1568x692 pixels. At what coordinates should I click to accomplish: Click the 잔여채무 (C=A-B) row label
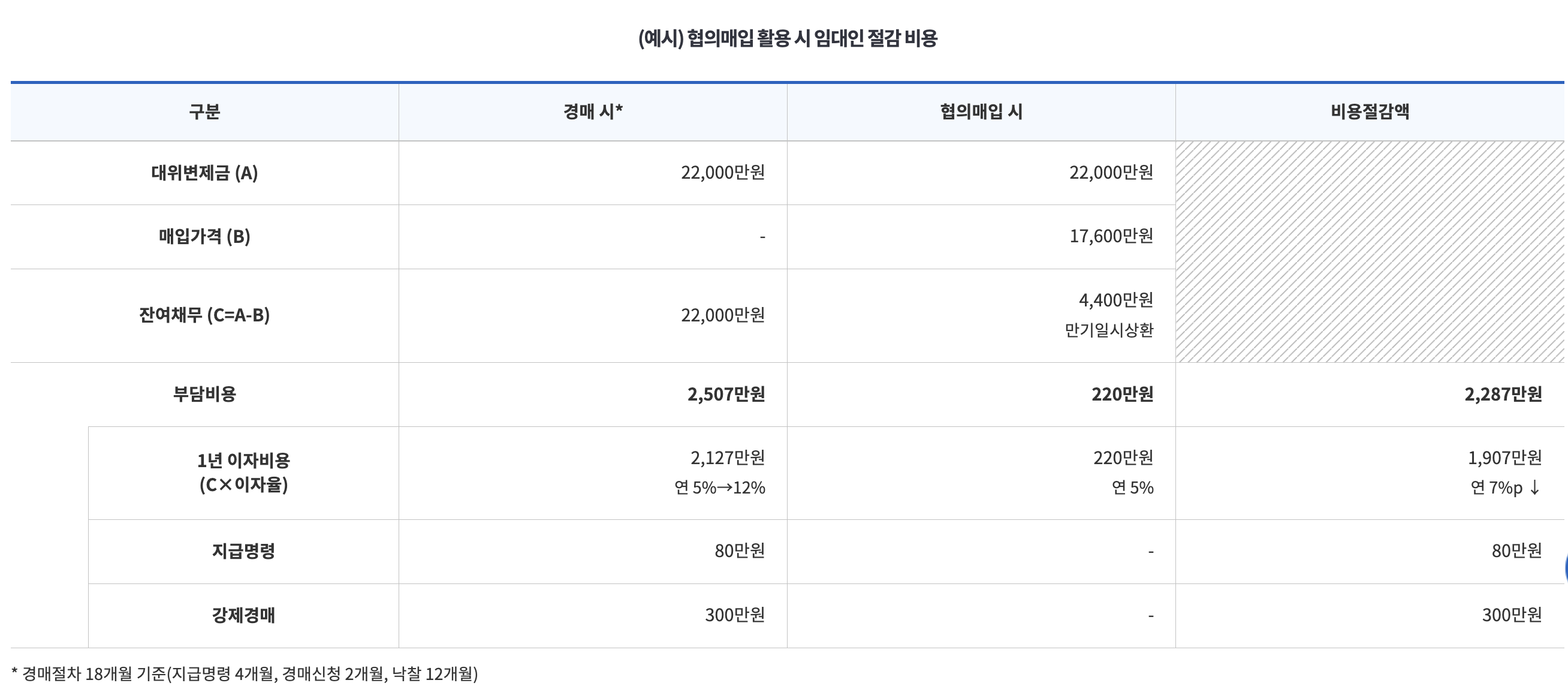coord(204,315)
